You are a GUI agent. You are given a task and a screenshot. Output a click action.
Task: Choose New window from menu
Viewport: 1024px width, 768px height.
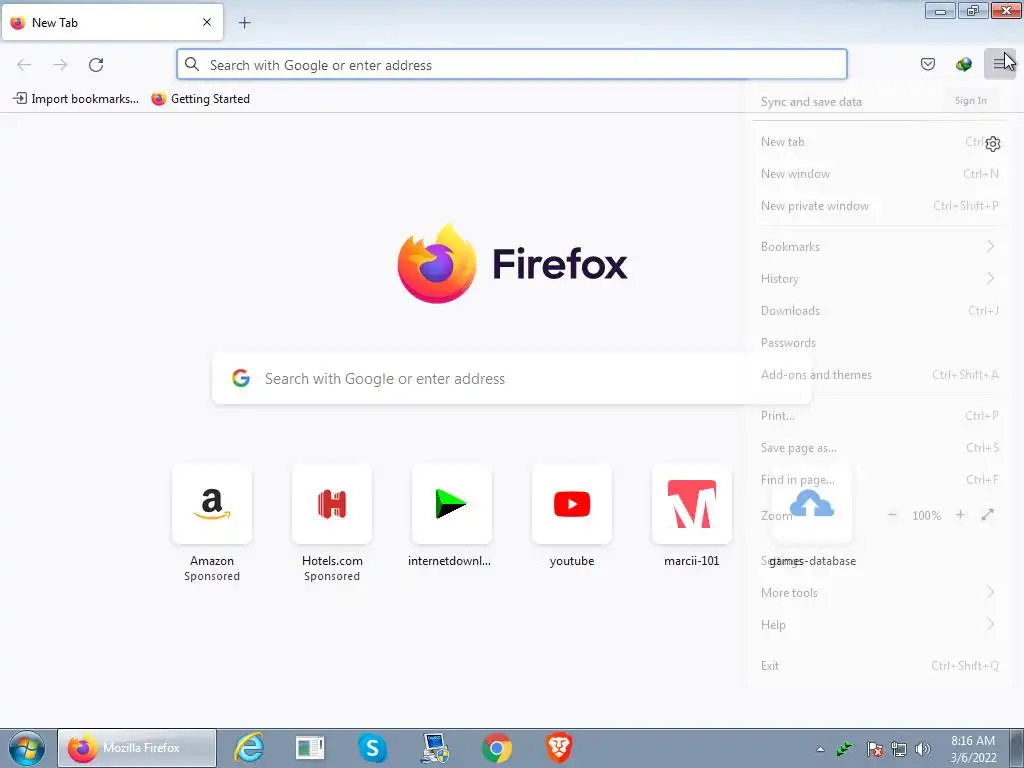pyautogui.click(x=879, y=174)
